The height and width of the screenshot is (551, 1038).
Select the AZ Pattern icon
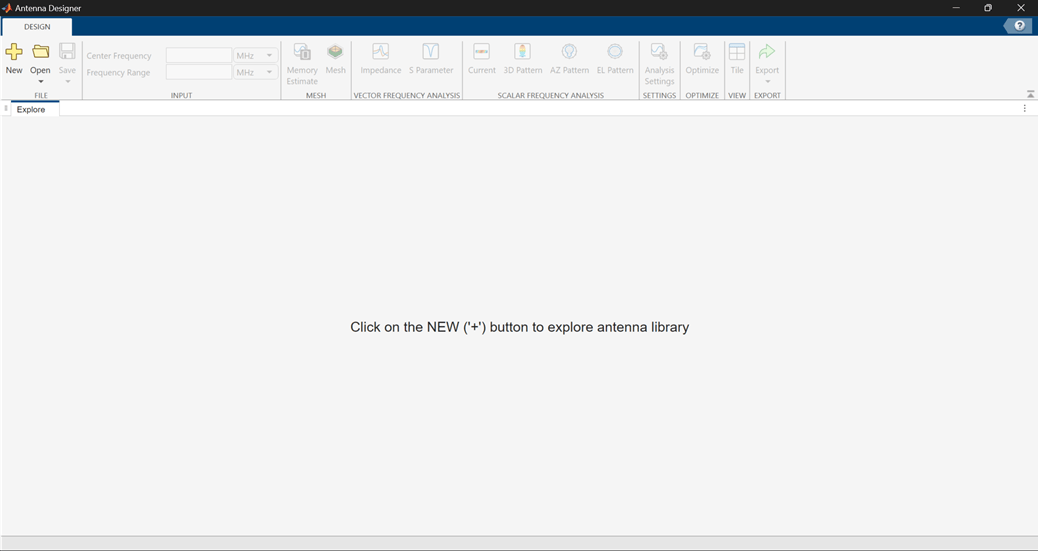[x=569, y=52]
